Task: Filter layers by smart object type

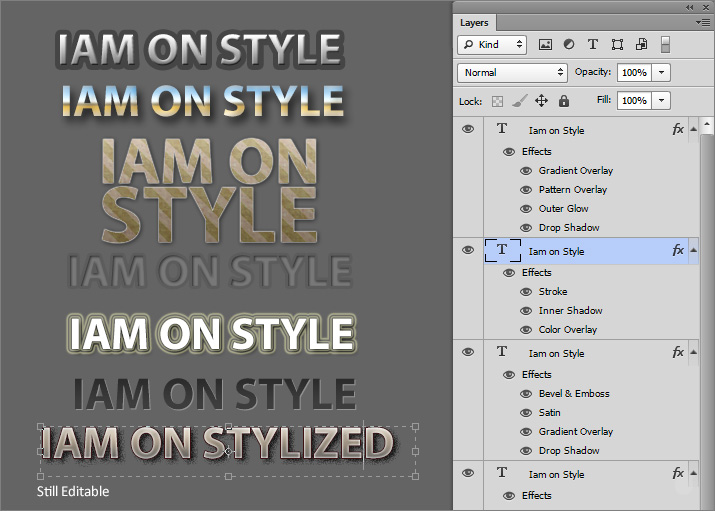Action: pos(641,45)
